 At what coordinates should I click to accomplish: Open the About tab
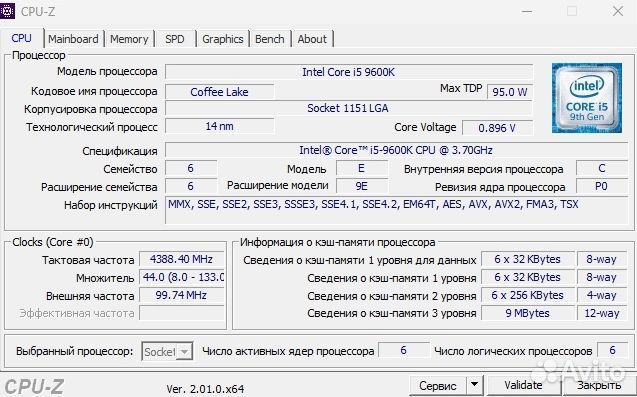(x=312, y=39)
